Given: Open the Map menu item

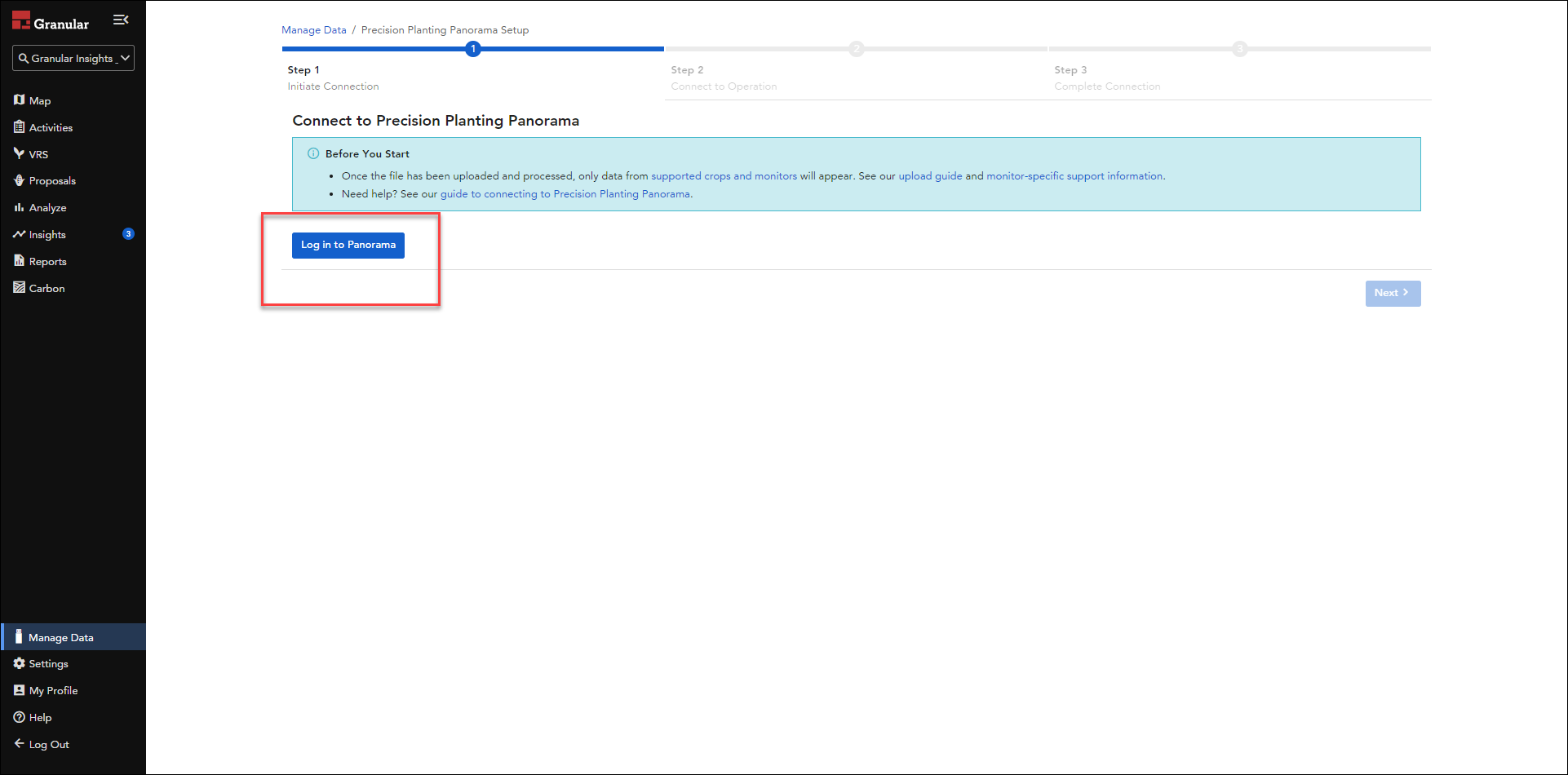Looking at the screenshot, I should 73,100.
